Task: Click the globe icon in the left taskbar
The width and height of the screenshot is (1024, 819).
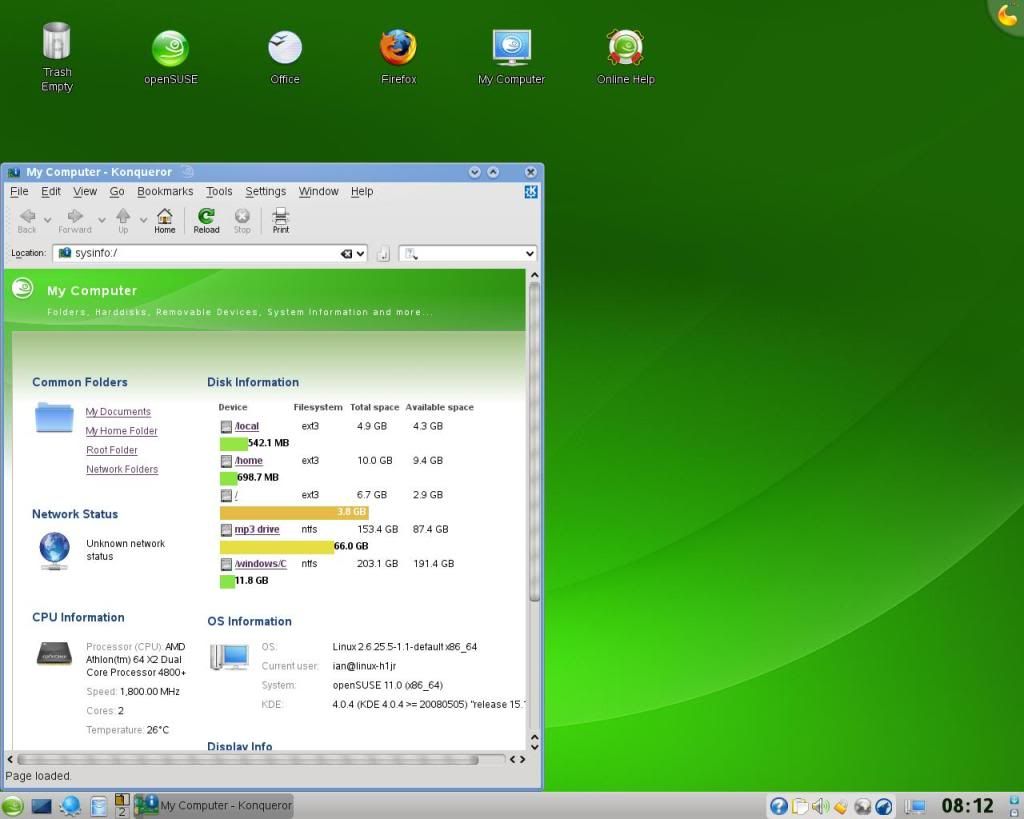Action: point(71,807)
